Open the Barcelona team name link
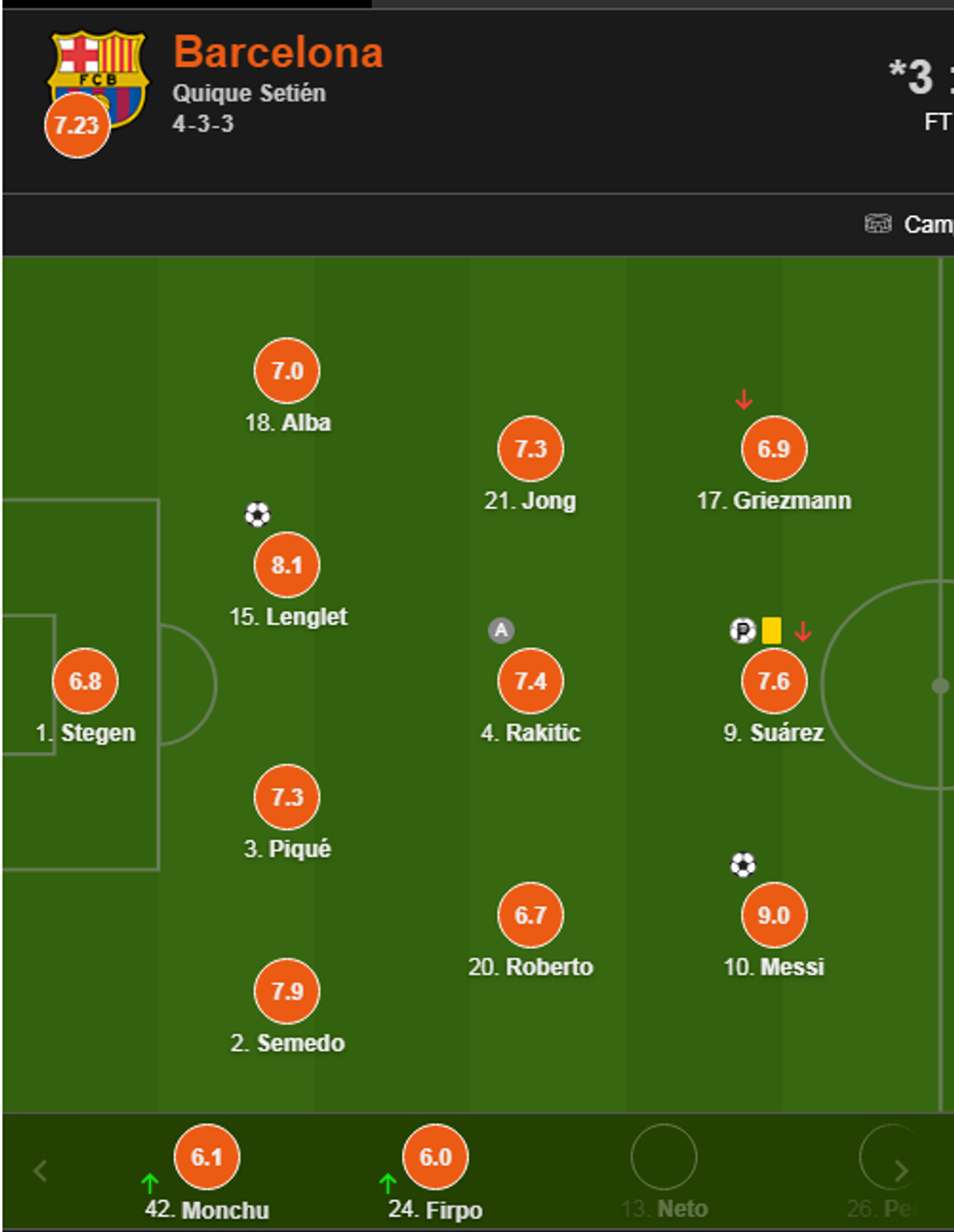954x1232 pixels. (278, 53)
